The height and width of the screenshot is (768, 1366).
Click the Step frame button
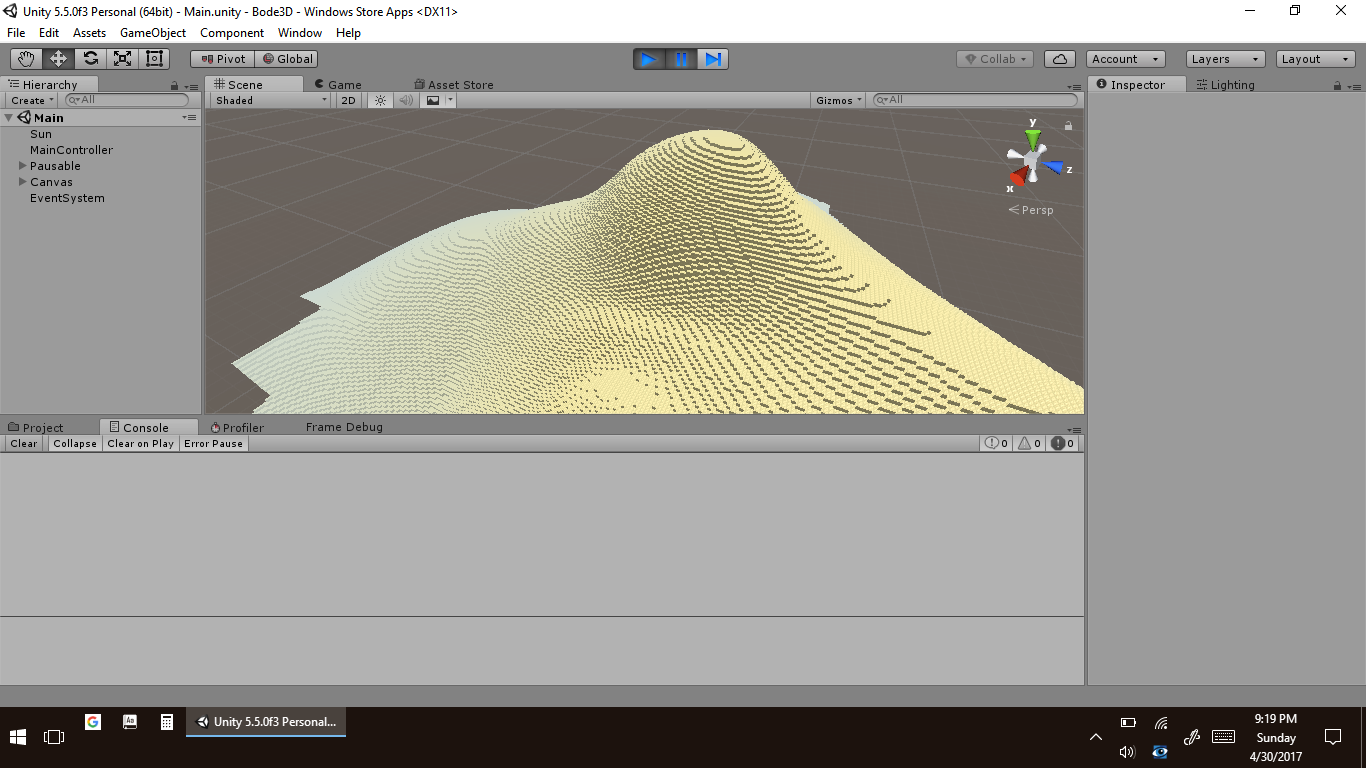click(713, 59)
